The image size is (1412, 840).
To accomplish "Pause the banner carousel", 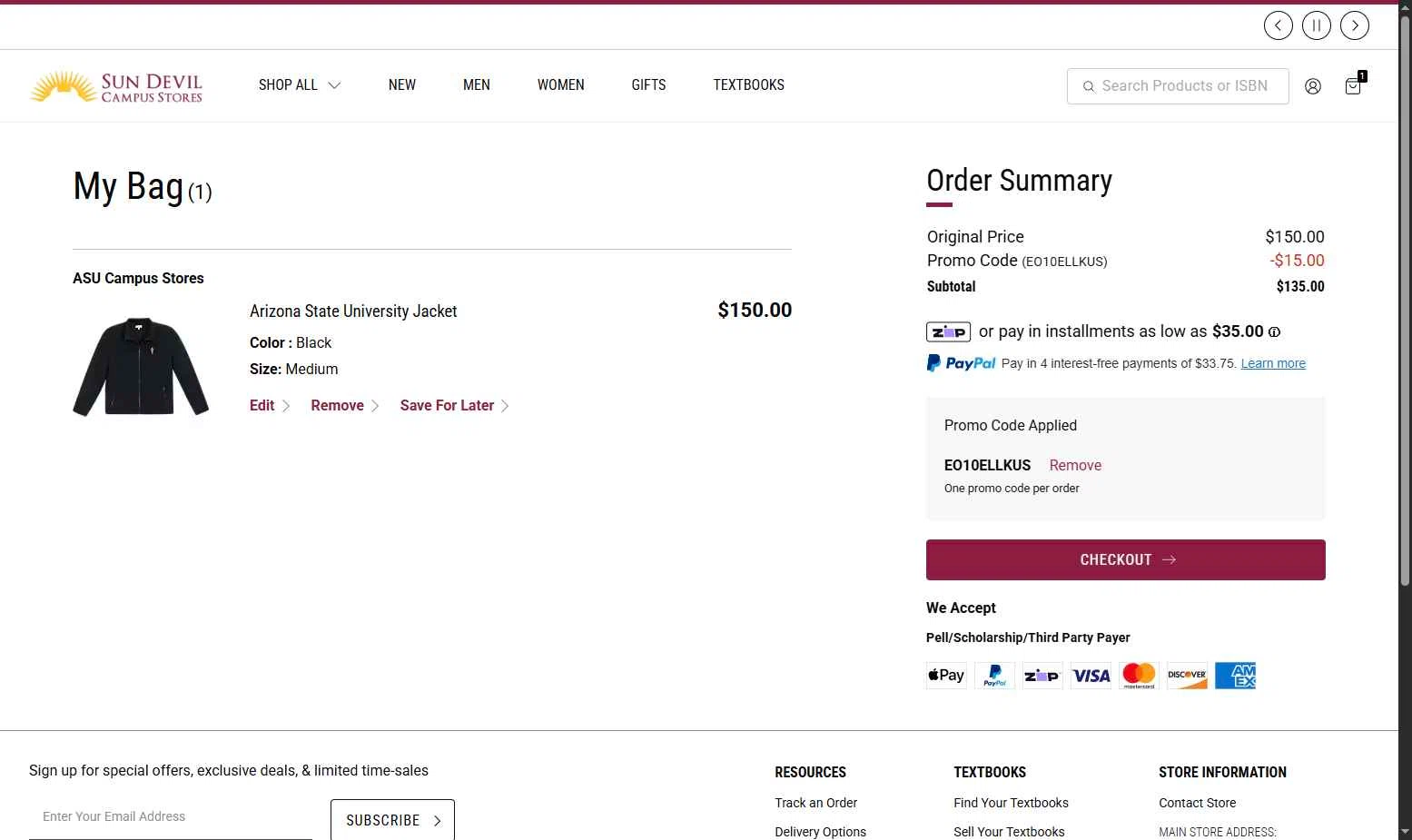I will pos(1316,25).
